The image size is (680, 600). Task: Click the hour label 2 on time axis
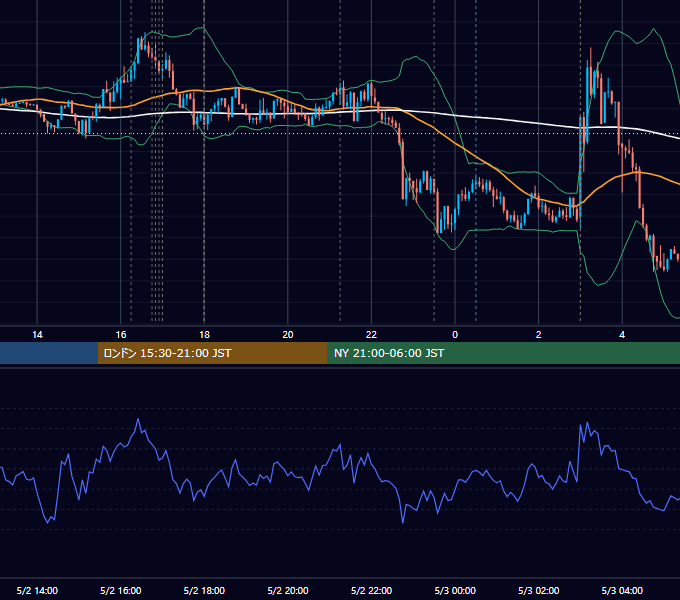pos(539,335)
